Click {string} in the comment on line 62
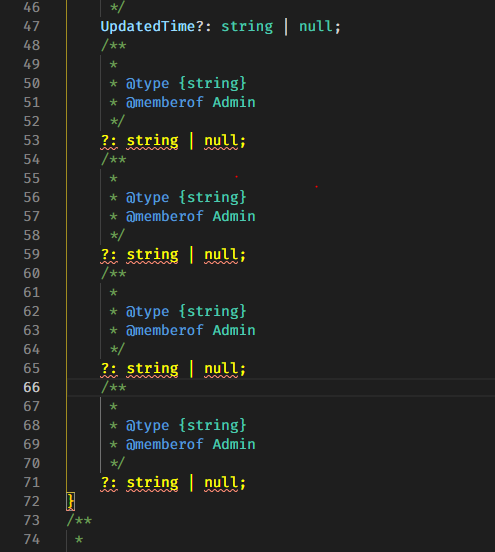 (213, 312)
